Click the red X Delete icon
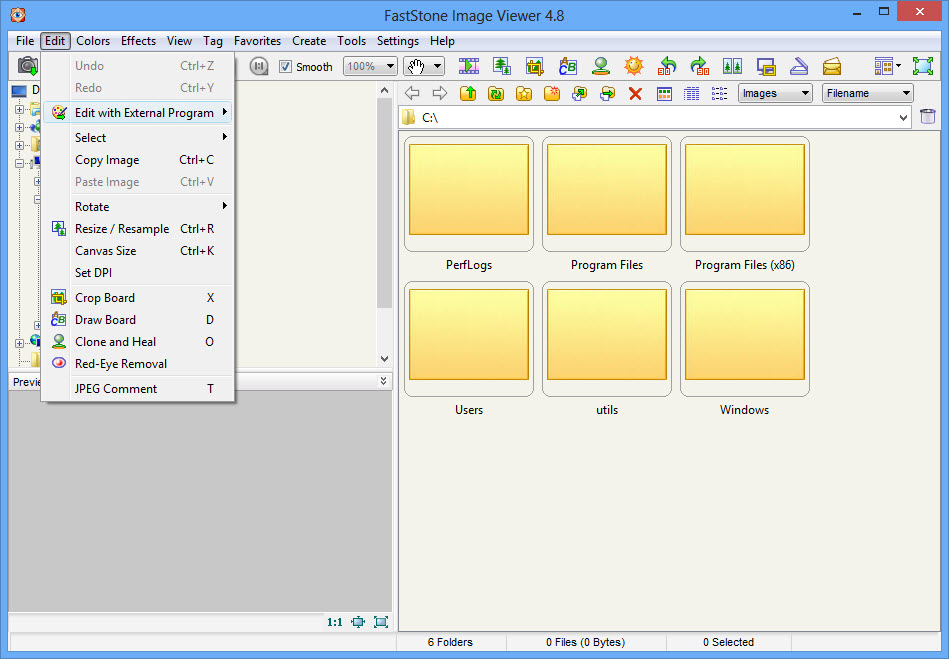The width and height of the screenshot is (949, 659). click(635, 94)
